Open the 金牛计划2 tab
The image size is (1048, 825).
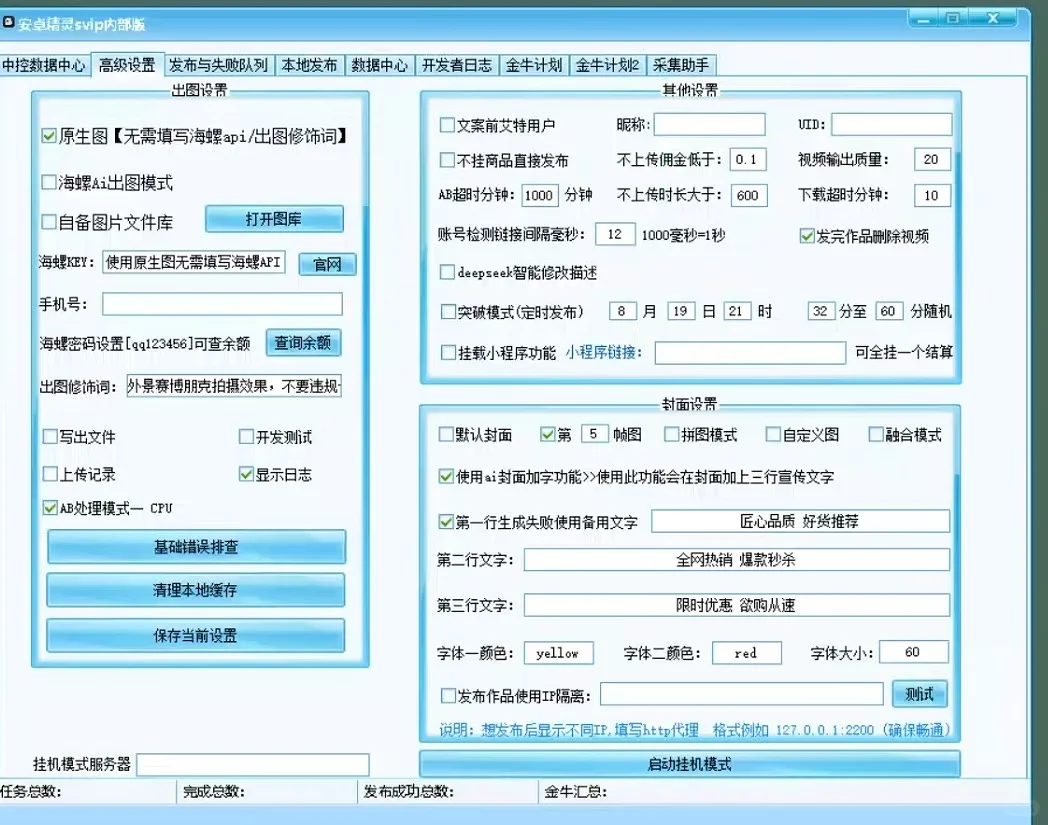pyautogui.click(x=608, y=65)
